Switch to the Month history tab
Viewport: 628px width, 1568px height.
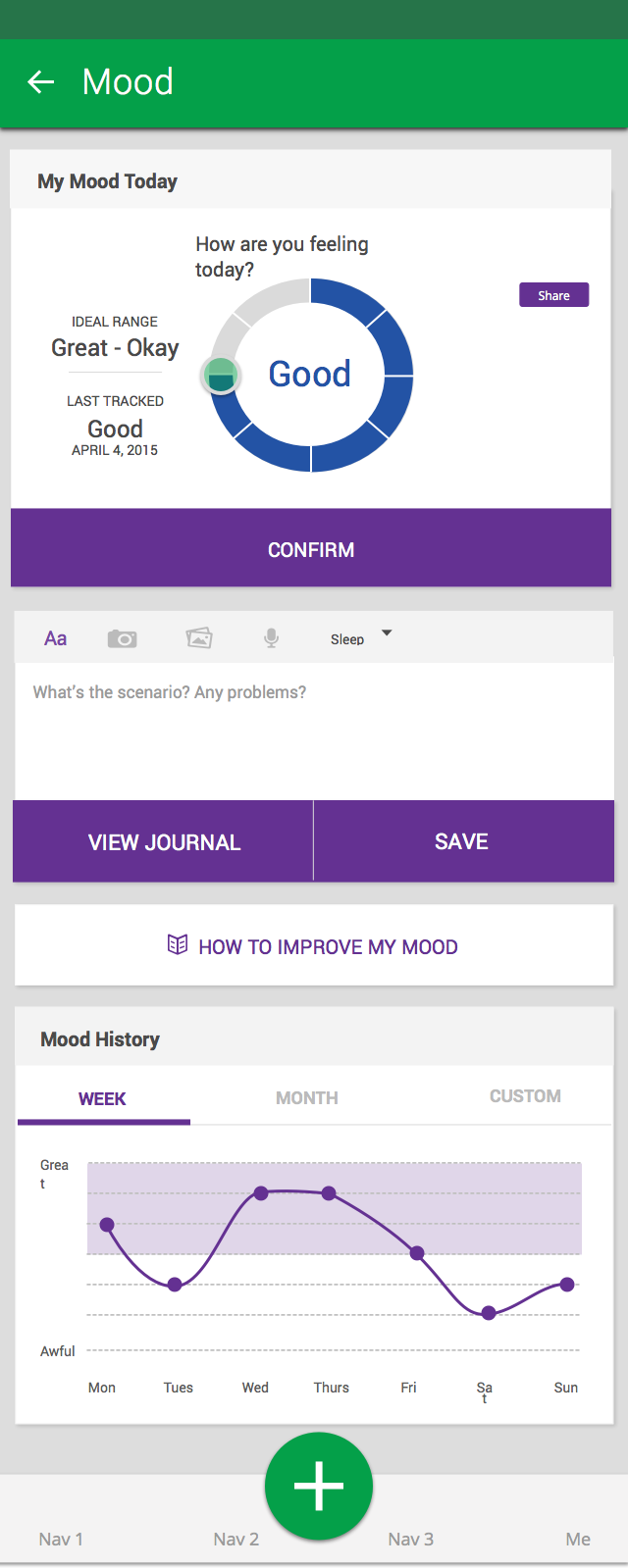click(x=306, y=1098)
